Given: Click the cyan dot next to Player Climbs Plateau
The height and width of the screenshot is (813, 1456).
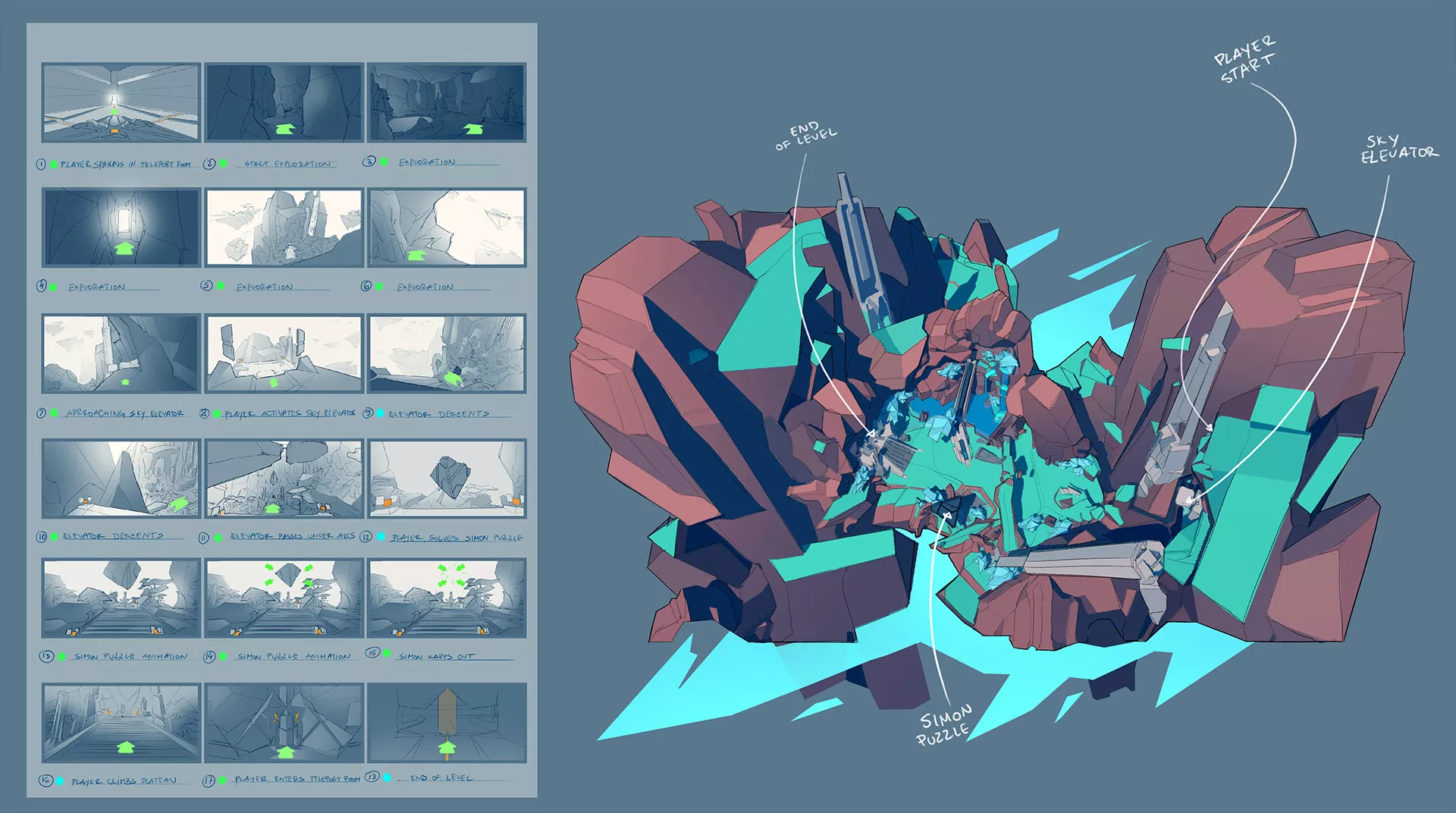Looking at the screenshot, I should click(x=60, y=780).
